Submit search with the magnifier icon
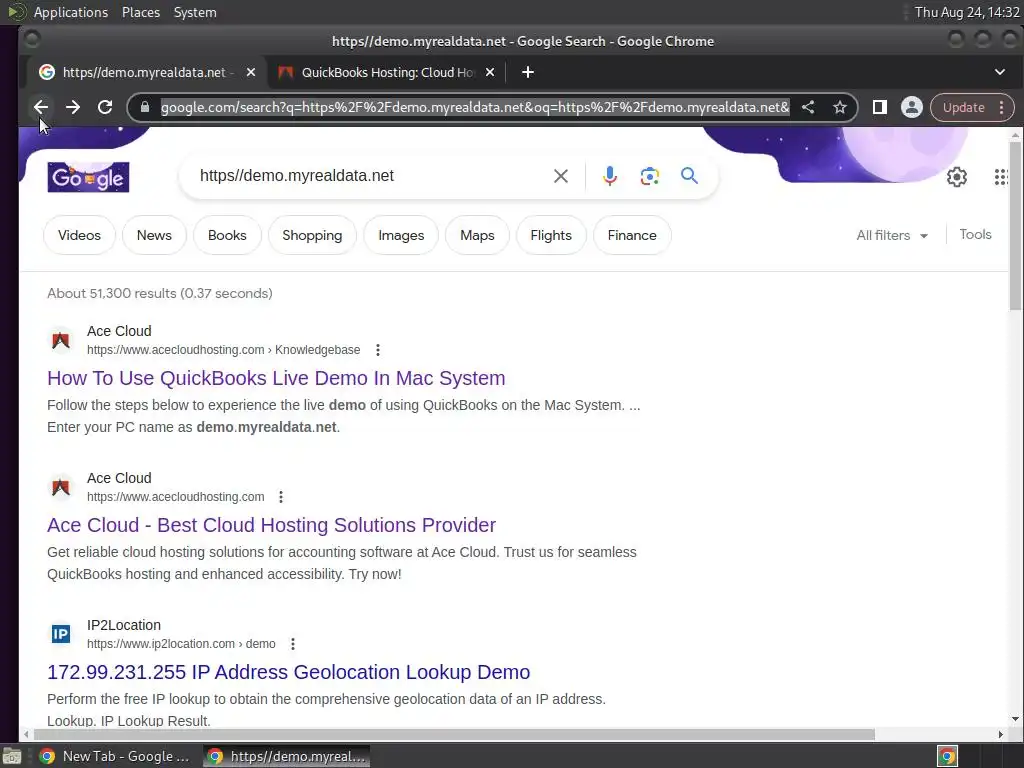 [x=689, y=176]
